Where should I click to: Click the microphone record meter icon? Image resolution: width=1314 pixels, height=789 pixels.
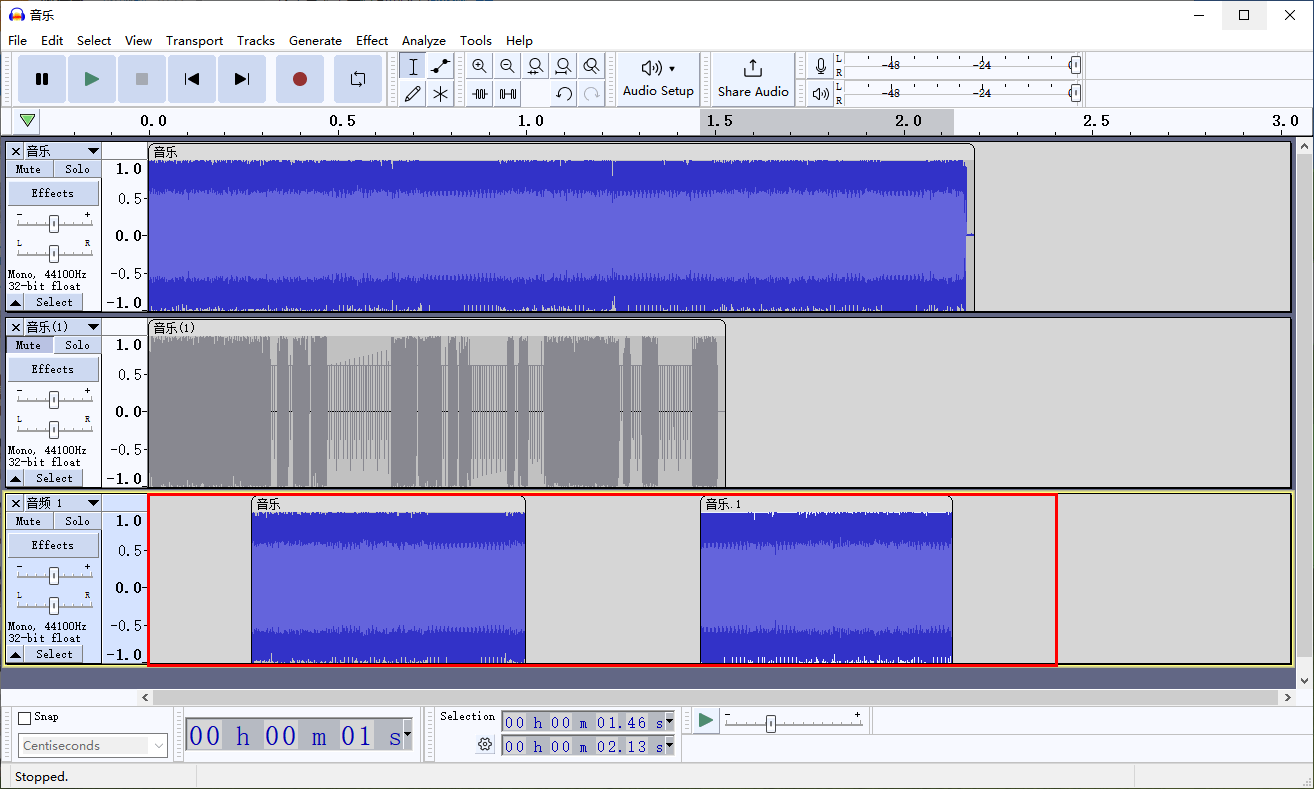(x=821, y=66)
